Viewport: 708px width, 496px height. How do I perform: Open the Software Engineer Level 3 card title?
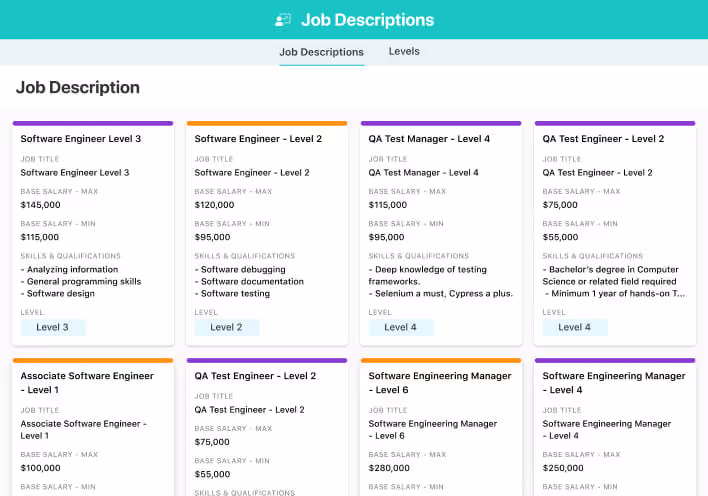click(x=81, y=139)
